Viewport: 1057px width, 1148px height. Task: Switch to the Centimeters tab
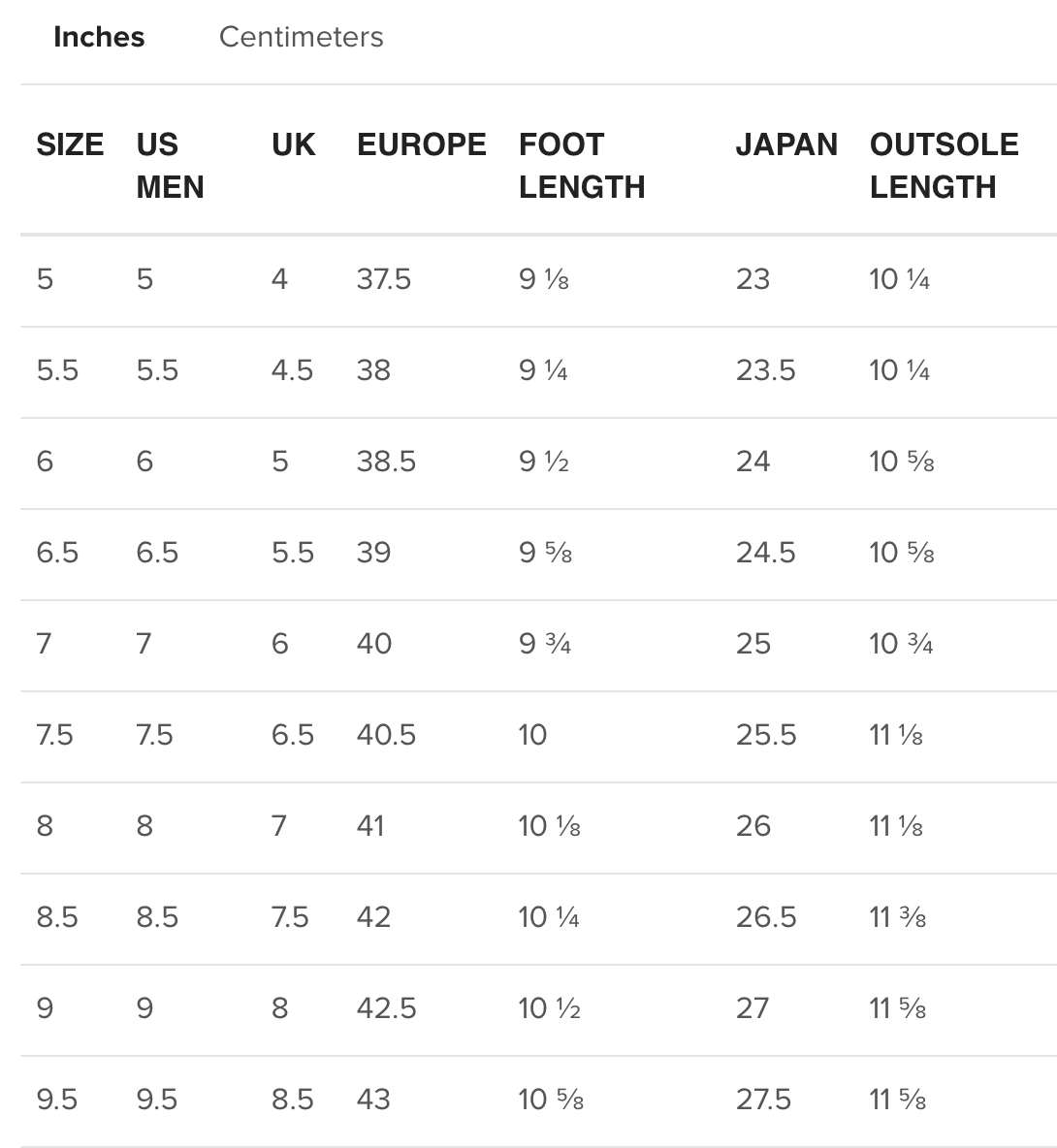point(301,37)
